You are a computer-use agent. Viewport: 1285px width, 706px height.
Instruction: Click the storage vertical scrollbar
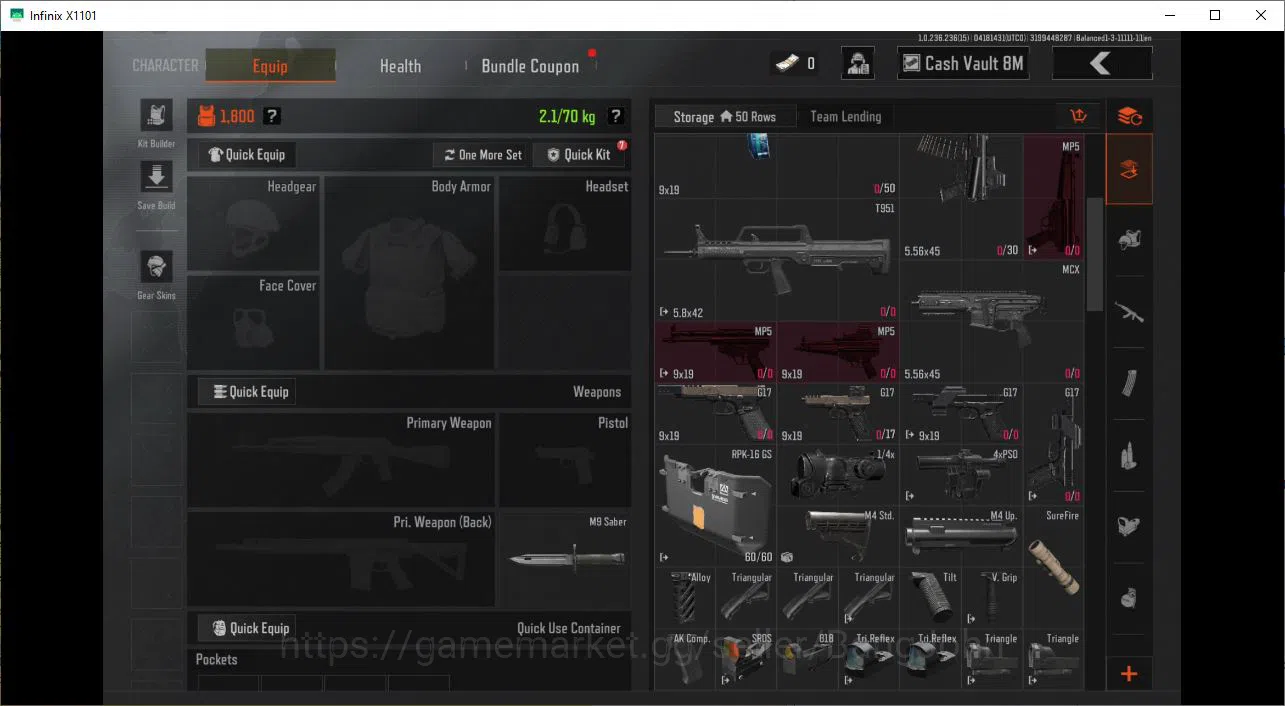point(1094,253)
